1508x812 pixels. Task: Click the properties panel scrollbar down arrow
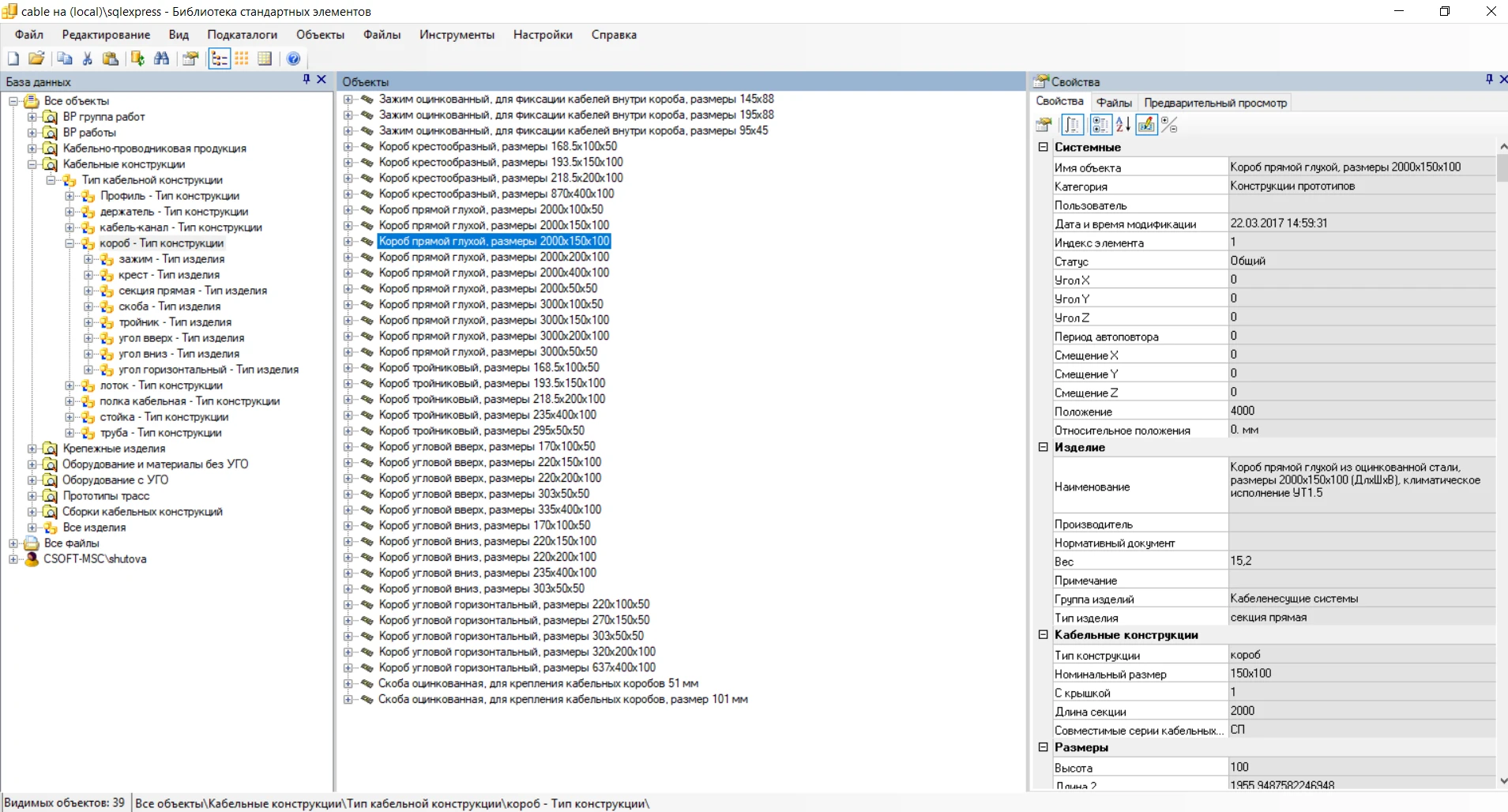click(1502, 780)
